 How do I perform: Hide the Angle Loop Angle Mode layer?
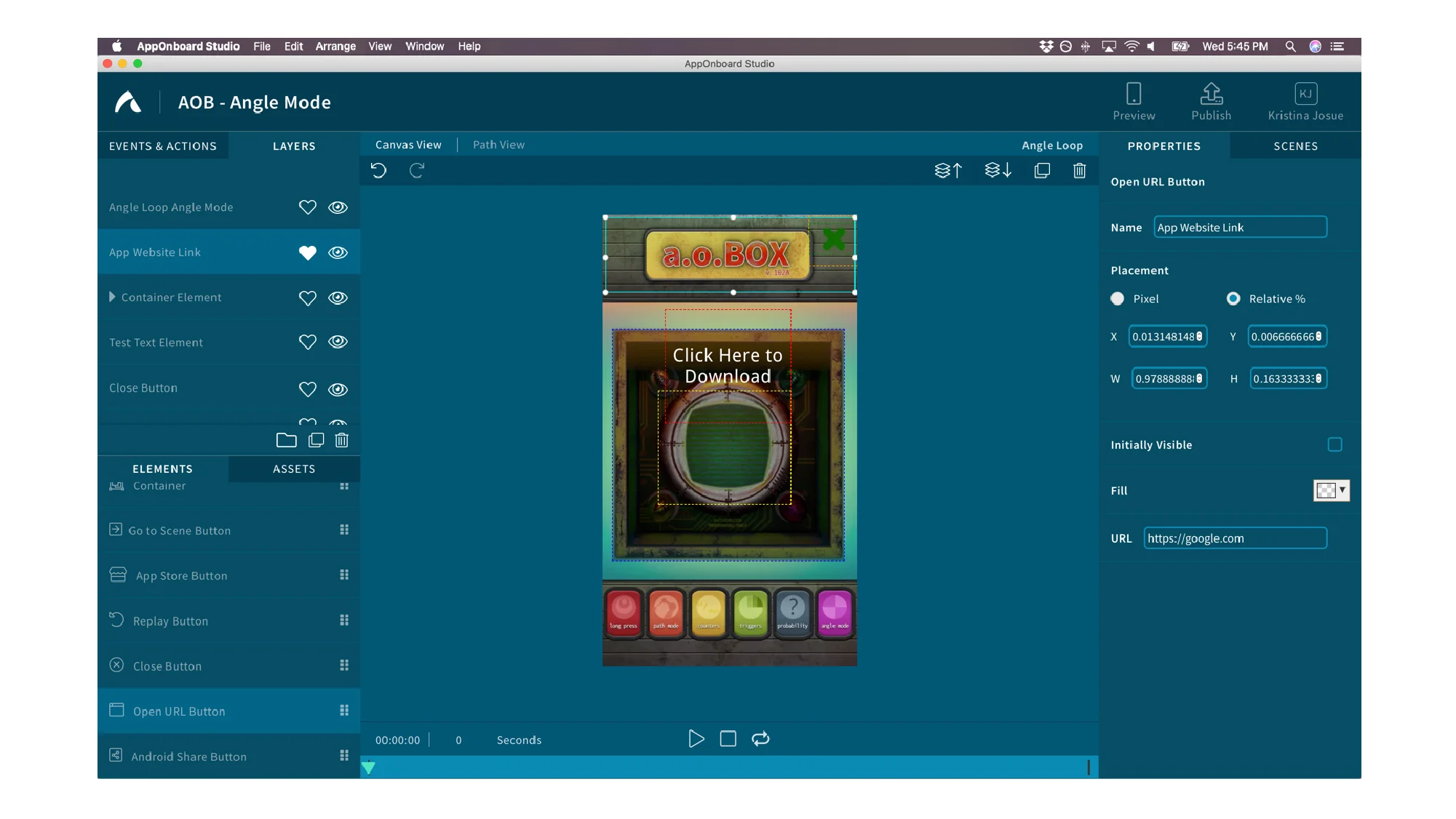338,207
